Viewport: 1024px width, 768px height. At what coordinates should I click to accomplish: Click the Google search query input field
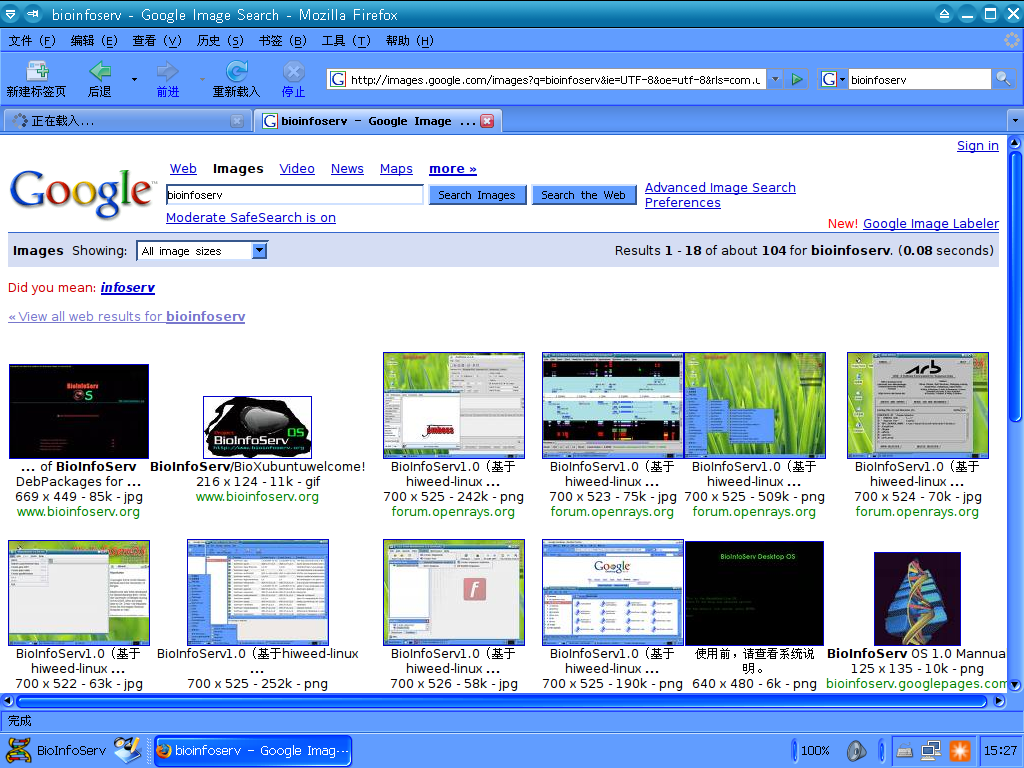[x=295, y=195]
